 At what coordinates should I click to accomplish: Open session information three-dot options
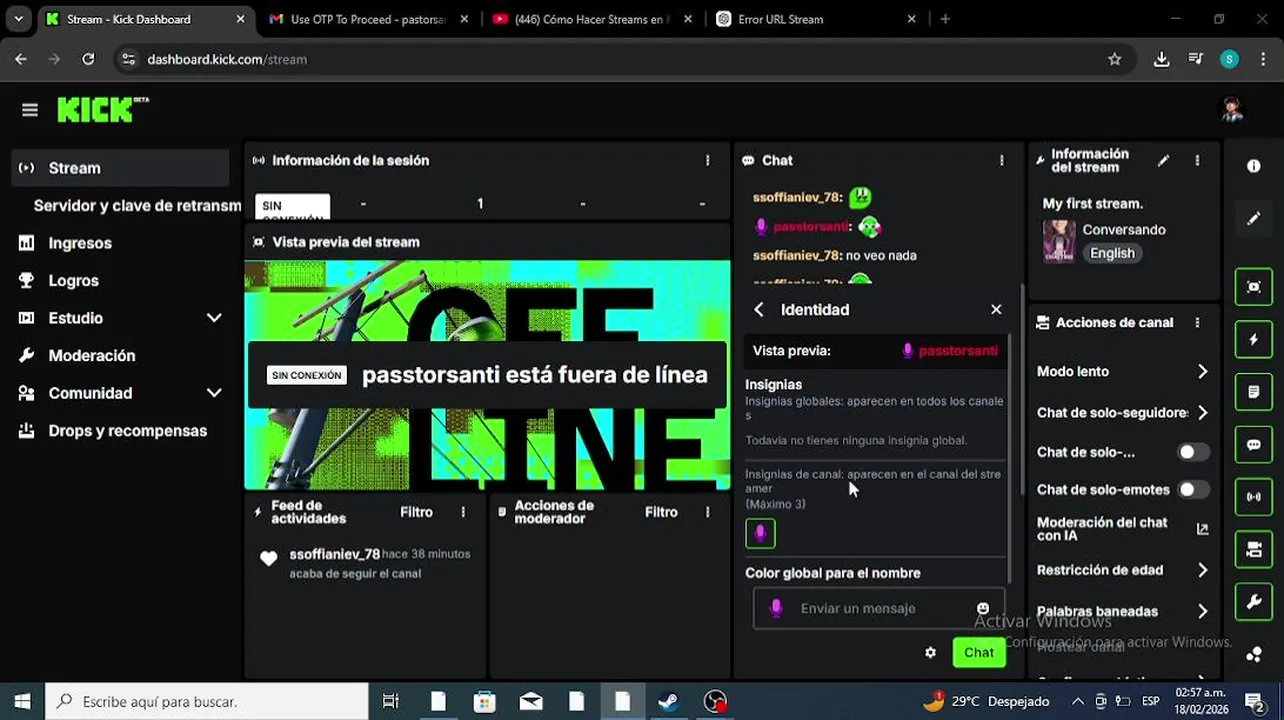(707, 160)
